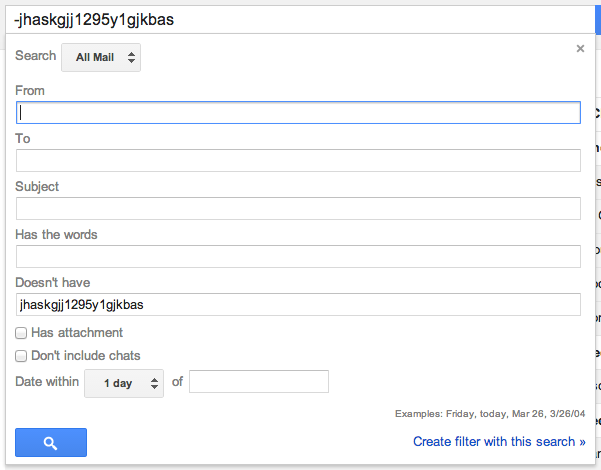Viewport: 601px width, 470px height.
Task: Enable the Has attachment checkbox
Action: [x=21, y=333]
